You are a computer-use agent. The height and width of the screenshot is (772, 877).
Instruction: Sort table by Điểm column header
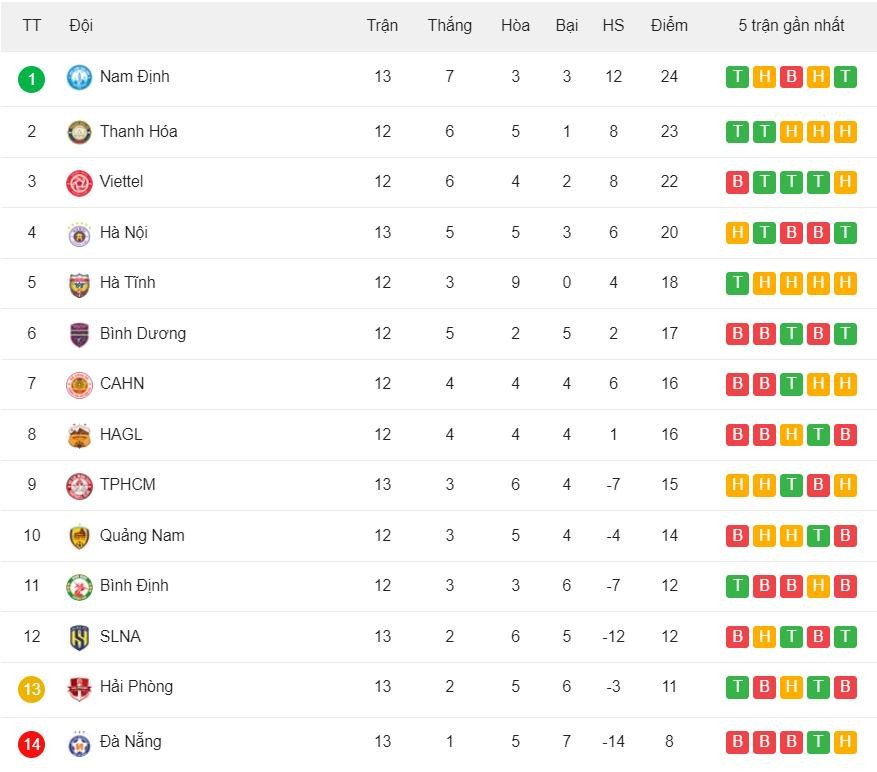669,25
